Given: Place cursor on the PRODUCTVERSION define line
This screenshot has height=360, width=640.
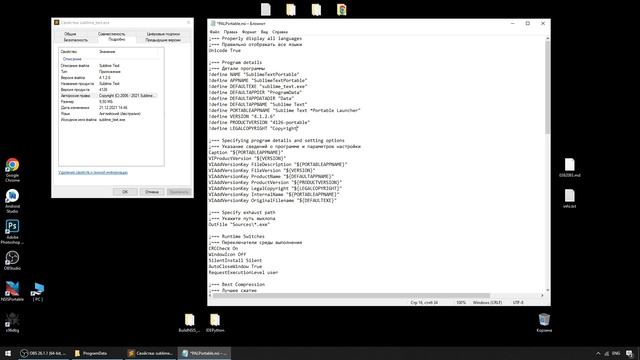Looking at the screenshot, I should (259, 122).
